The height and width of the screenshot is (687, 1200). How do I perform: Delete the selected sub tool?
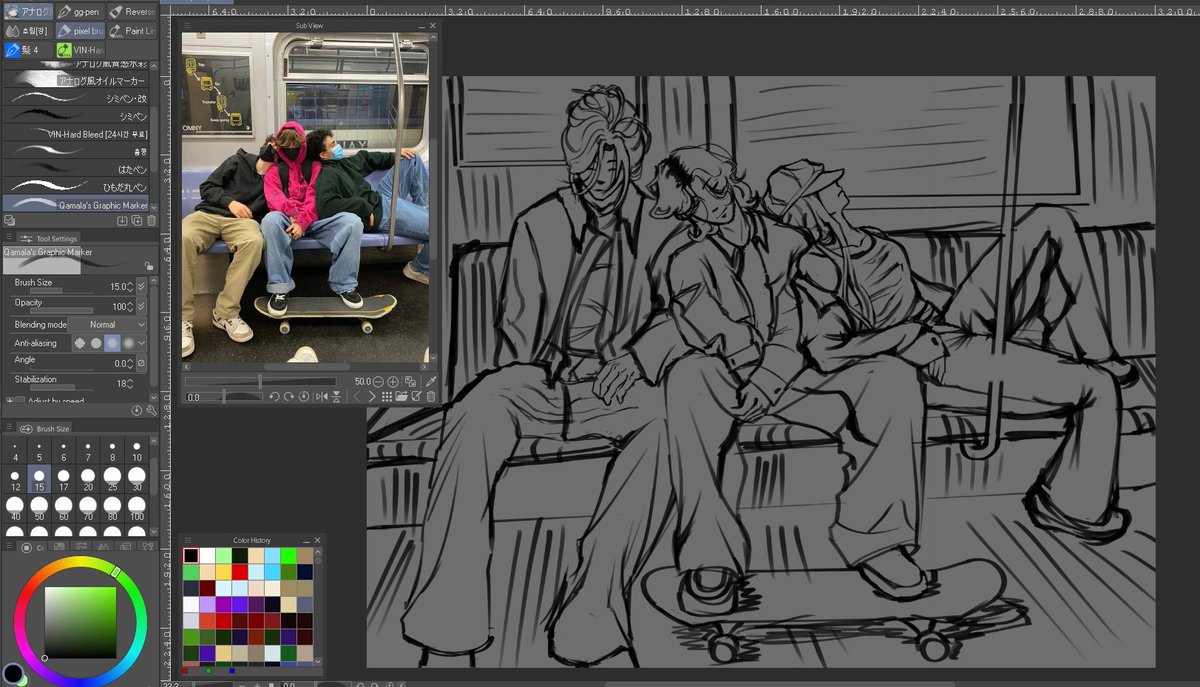151,220
